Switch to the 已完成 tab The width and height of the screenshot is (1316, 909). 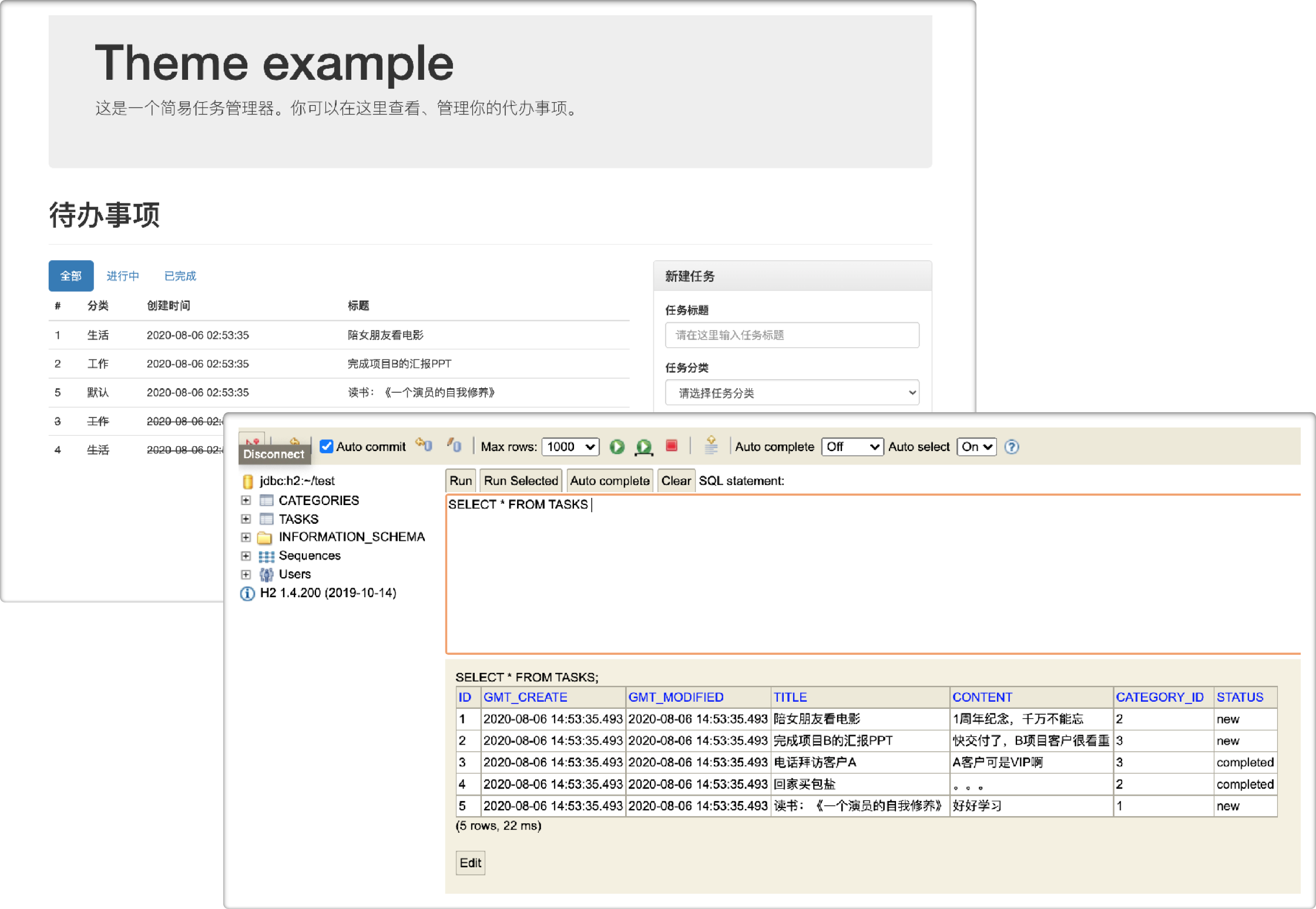[x=180, y=276]
